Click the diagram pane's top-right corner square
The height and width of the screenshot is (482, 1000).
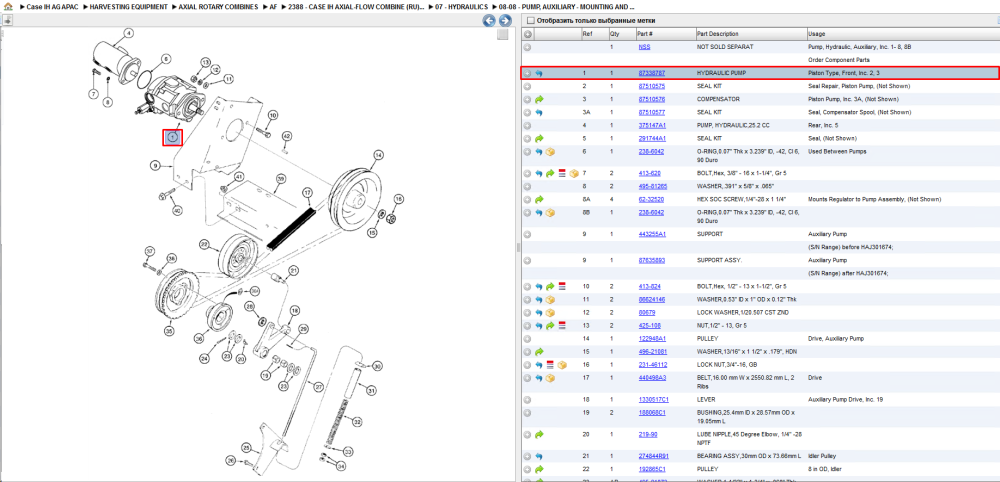tap(503, 34)
